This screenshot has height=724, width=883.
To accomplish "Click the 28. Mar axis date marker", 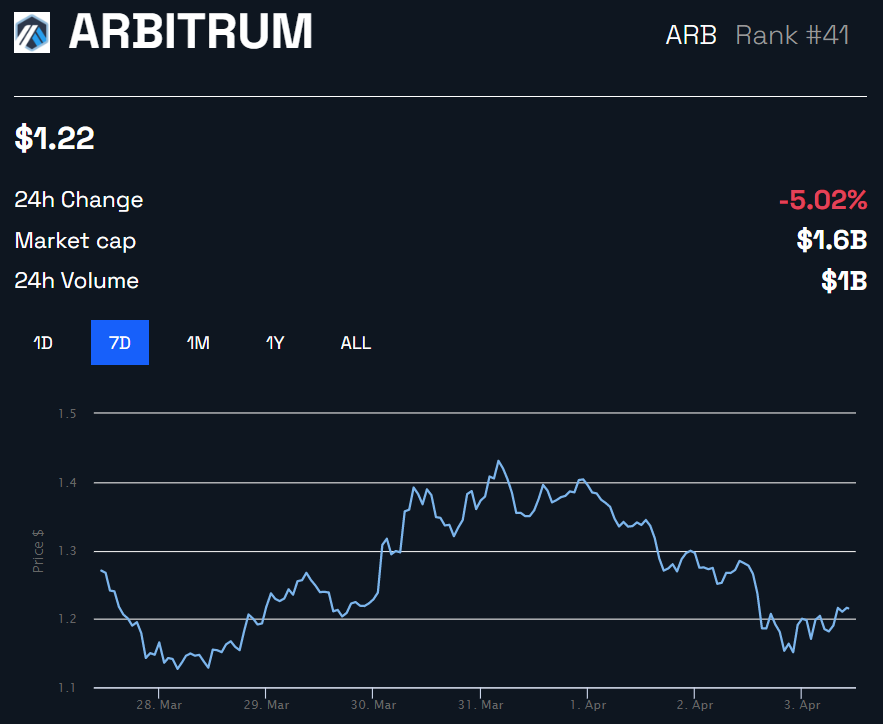I will 159,704.
